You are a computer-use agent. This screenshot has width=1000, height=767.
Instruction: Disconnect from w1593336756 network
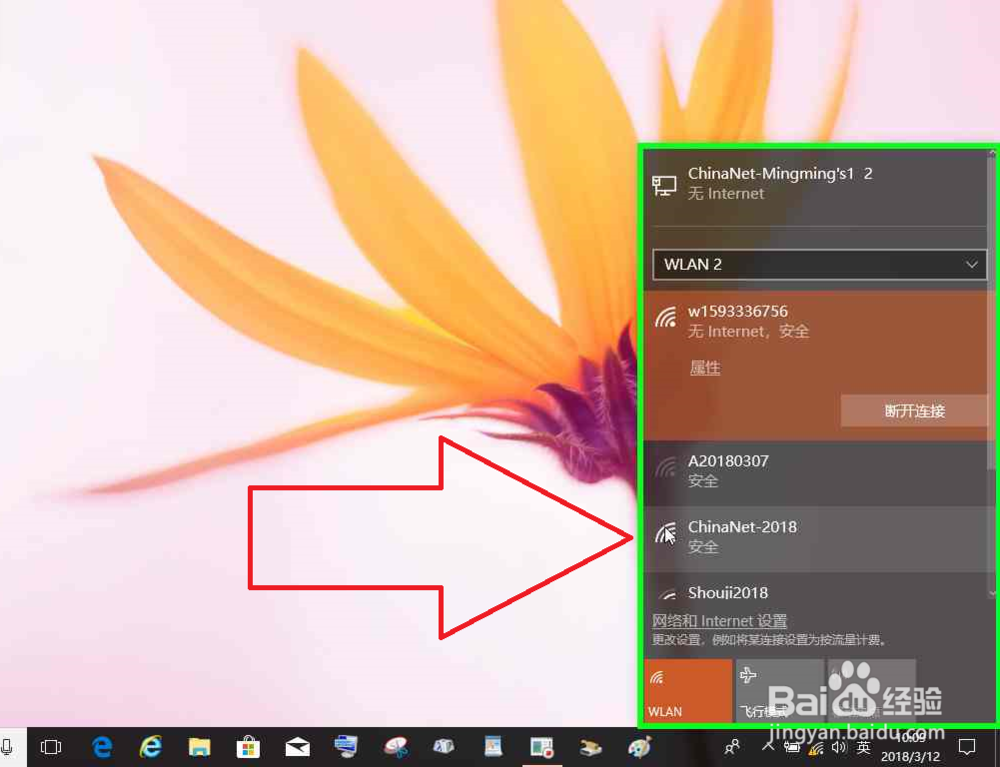(x=914, y=411)
